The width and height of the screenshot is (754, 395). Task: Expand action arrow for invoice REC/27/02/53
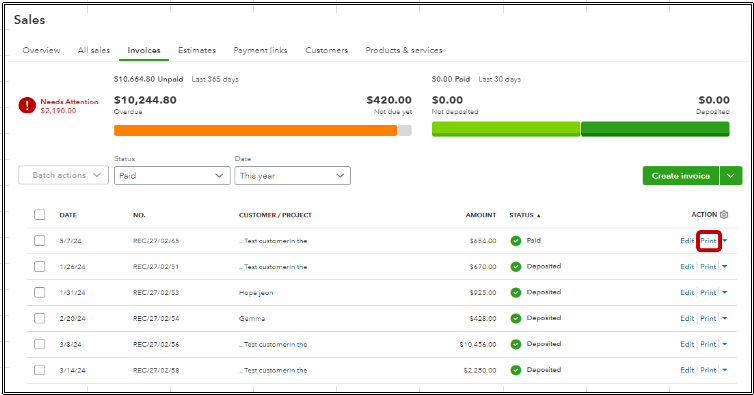coord(725,293)
